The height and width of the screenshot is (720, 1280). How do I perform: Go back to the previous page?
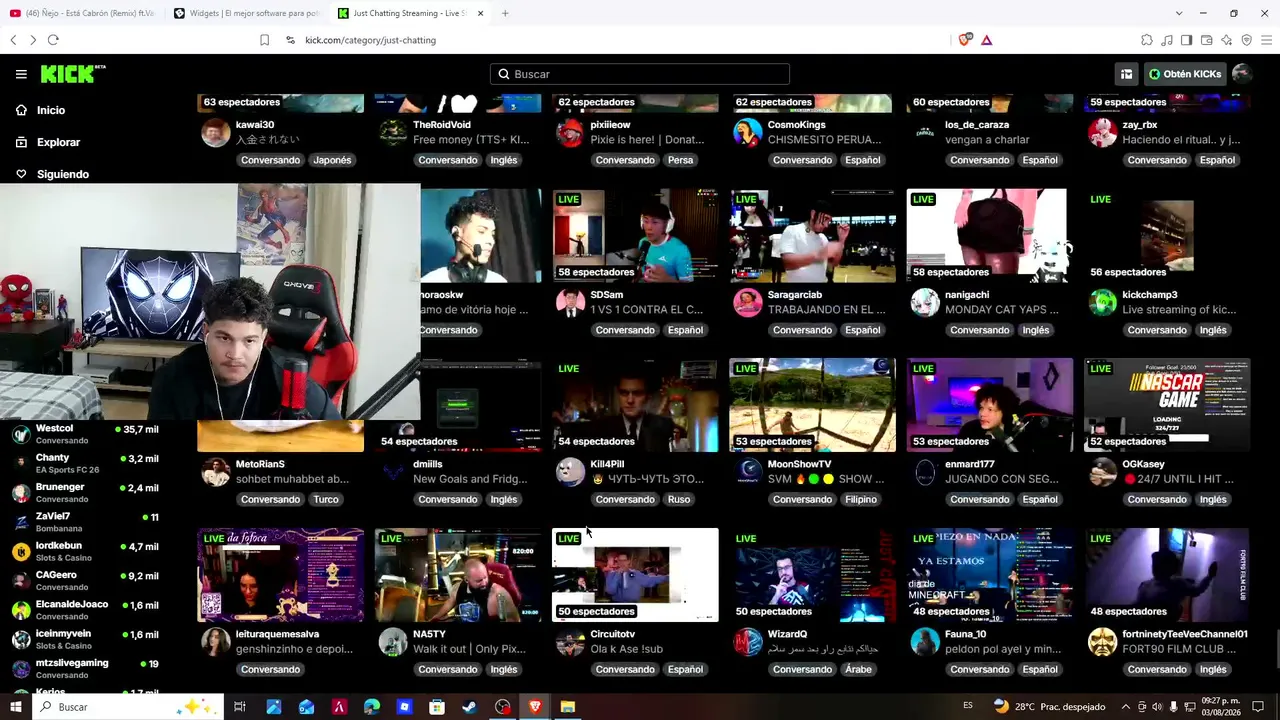click(x=13, y=40)
